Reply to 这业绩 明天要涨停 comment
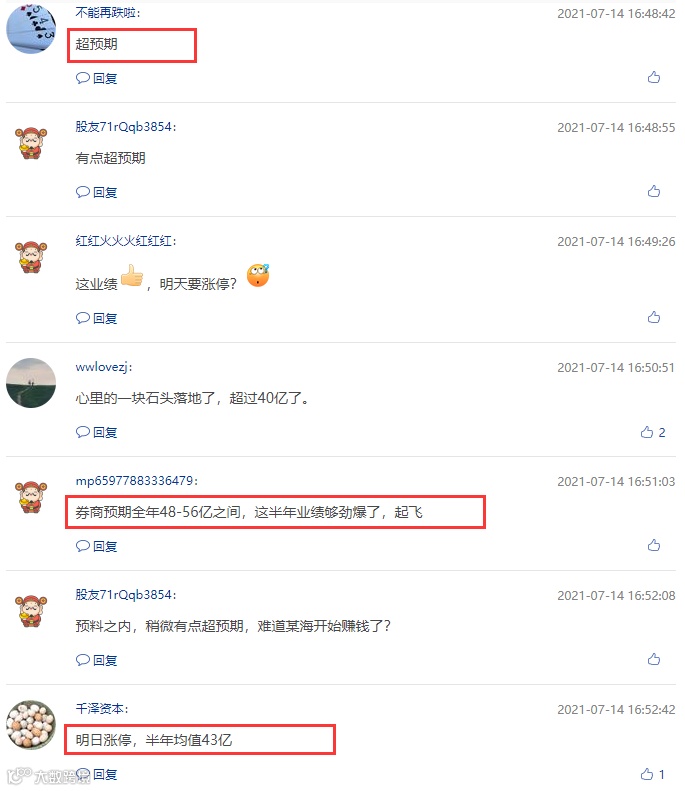 [96, 318]
